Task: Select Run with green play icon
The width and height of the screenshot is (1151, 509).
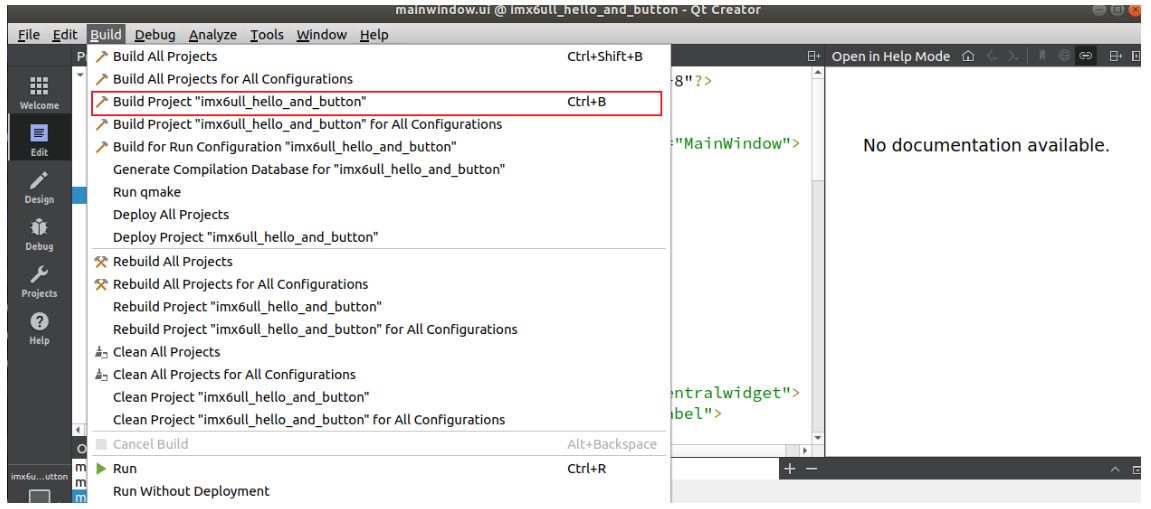Action: click(x=125, y=469)
